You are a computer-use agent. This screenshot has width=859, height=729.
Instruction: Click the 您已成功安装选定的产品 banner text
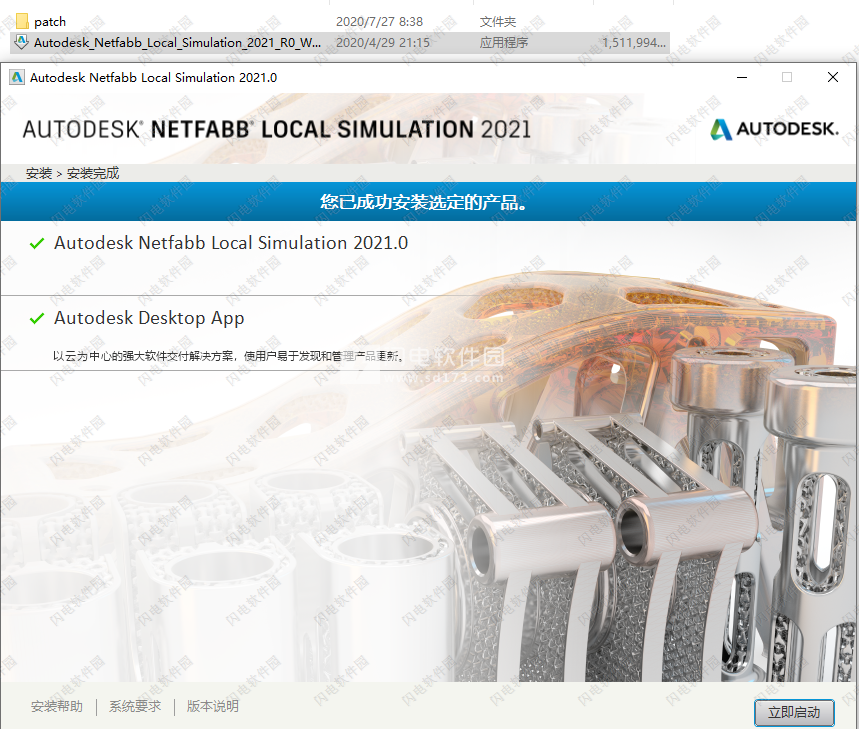(423, 202)
